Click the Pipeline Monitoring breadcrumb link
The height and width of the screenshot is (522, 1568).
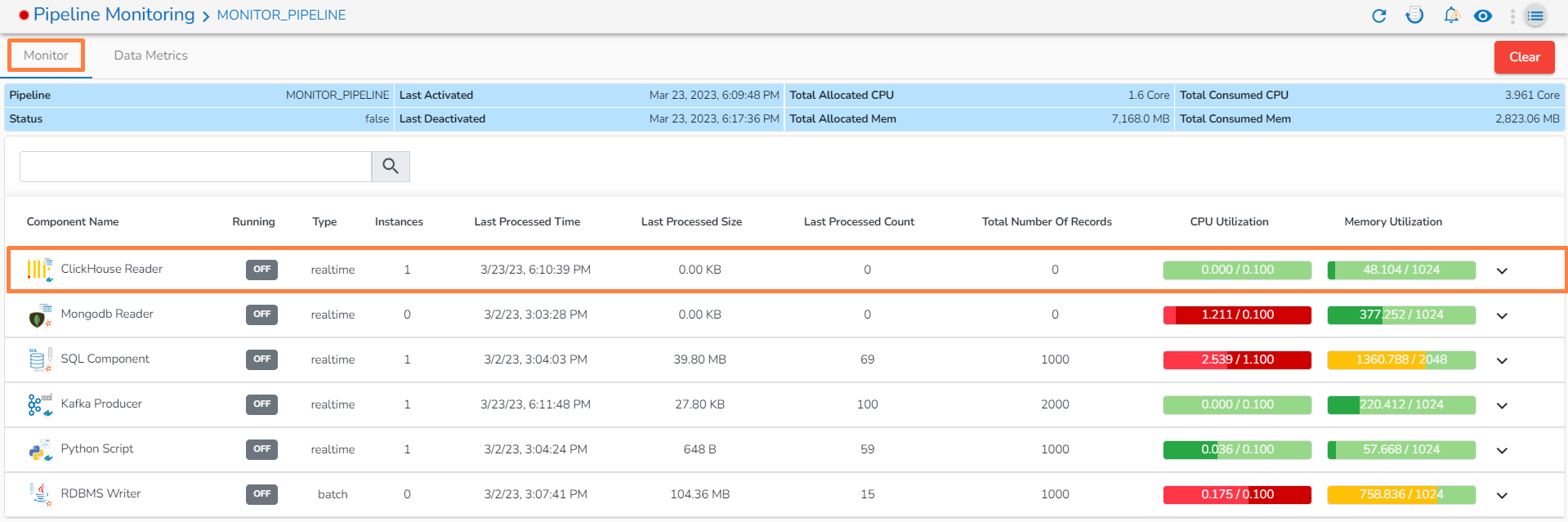(x=114, y=15)
